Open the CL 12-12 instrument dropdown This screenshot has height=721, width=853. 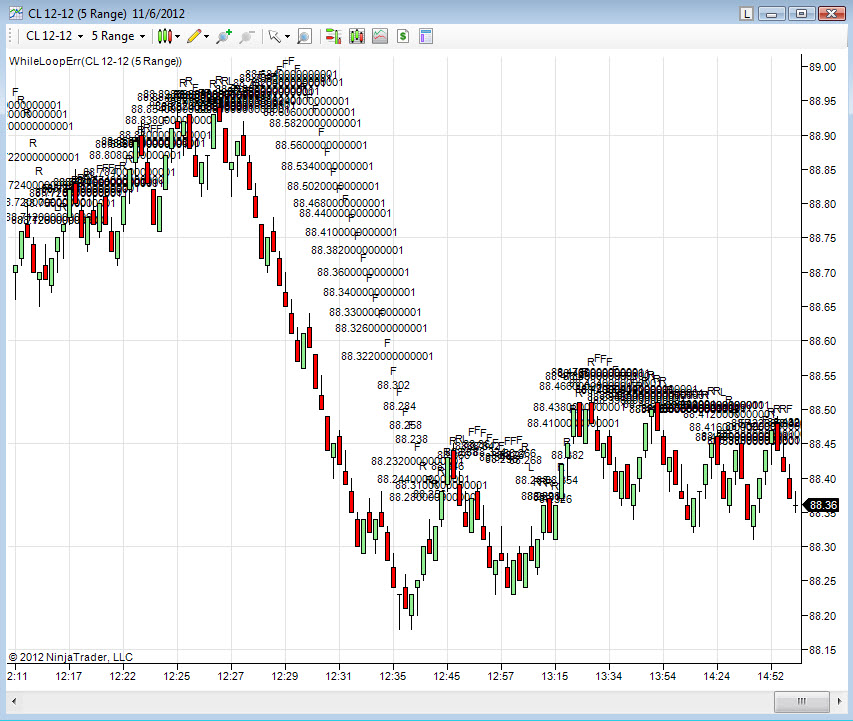point(54,36)
